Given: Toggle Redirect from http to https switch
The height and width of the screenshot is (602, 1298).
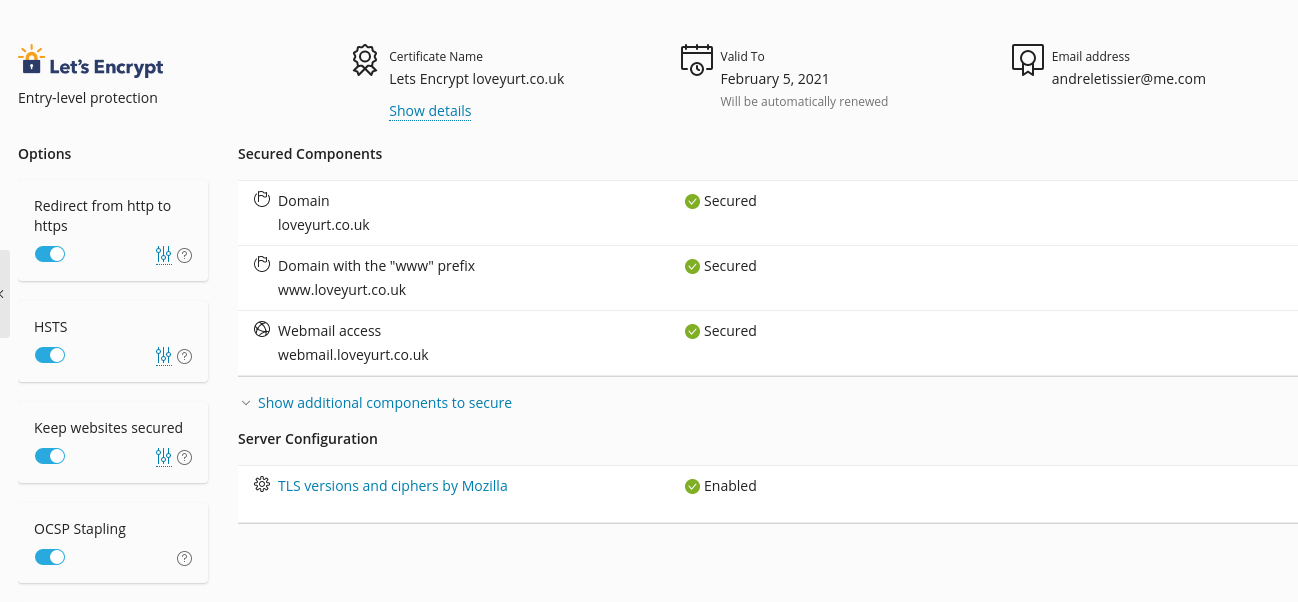Looking at the screenshot, I should pos(50,254).
